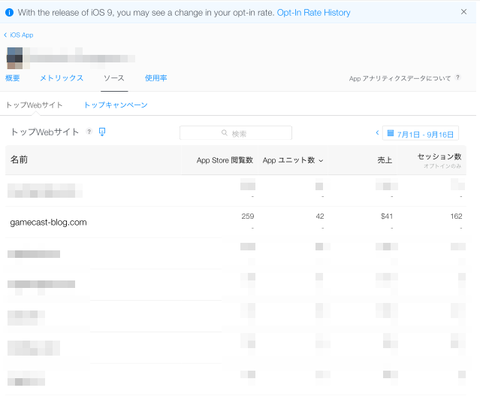This screenshot has width=480, height=406.
Task: Select gamecast-blog.com row name
Action: (x=49, y=222)
